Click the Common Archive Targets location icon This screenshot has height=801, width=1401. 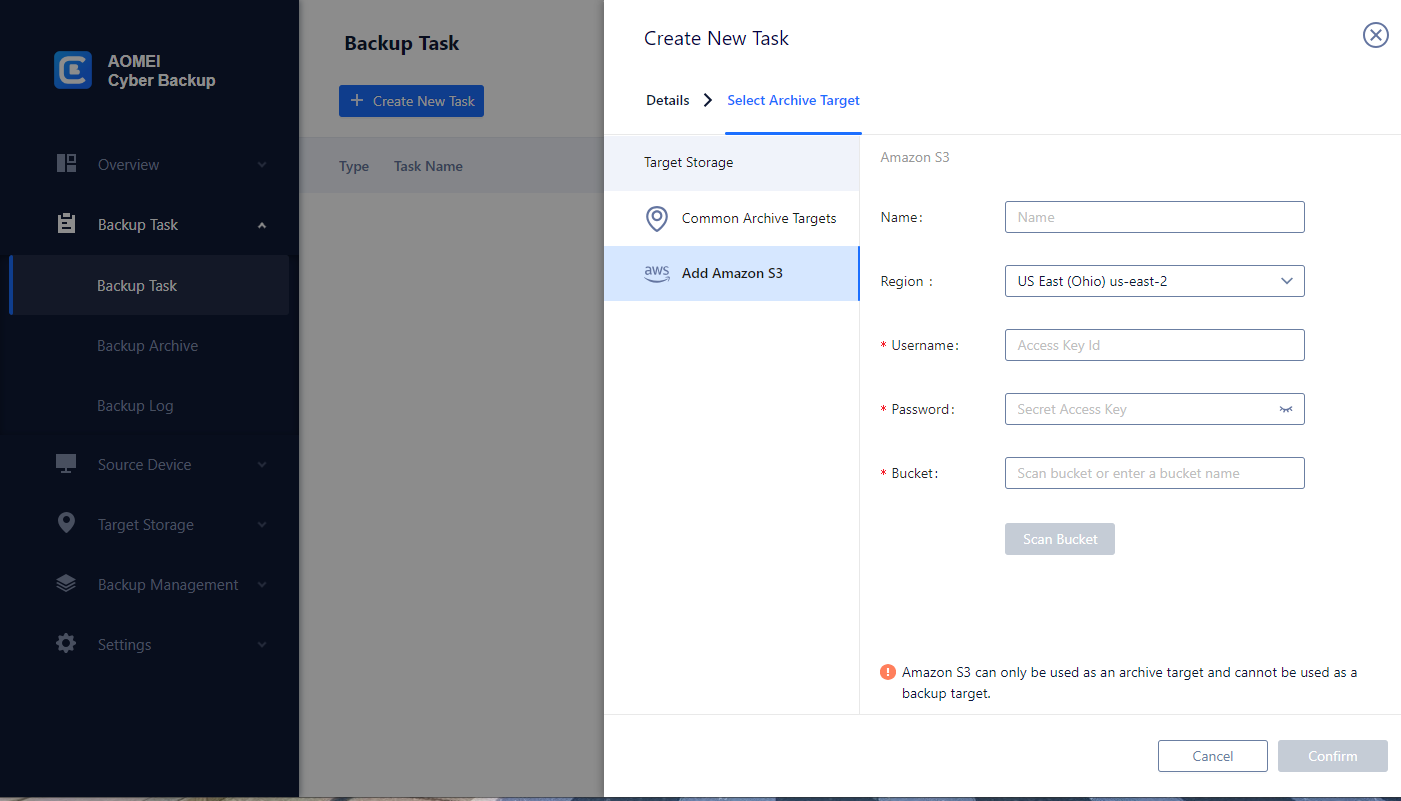pos(656,218)
